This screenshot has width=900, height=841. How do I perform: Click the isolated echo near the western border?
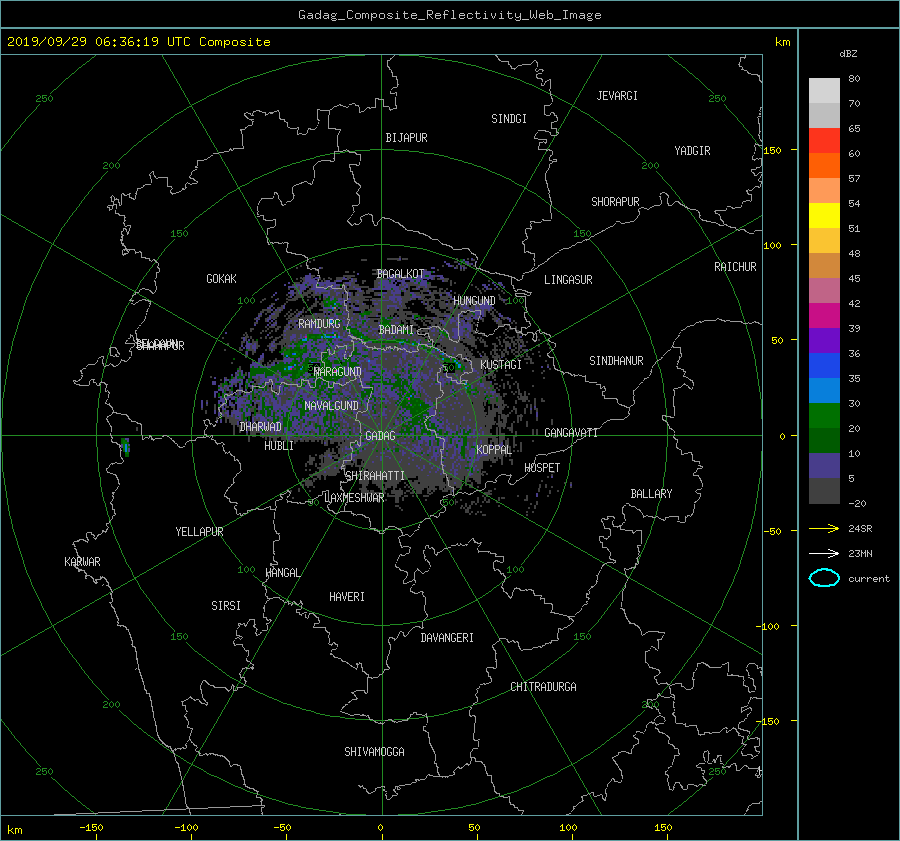126,447
